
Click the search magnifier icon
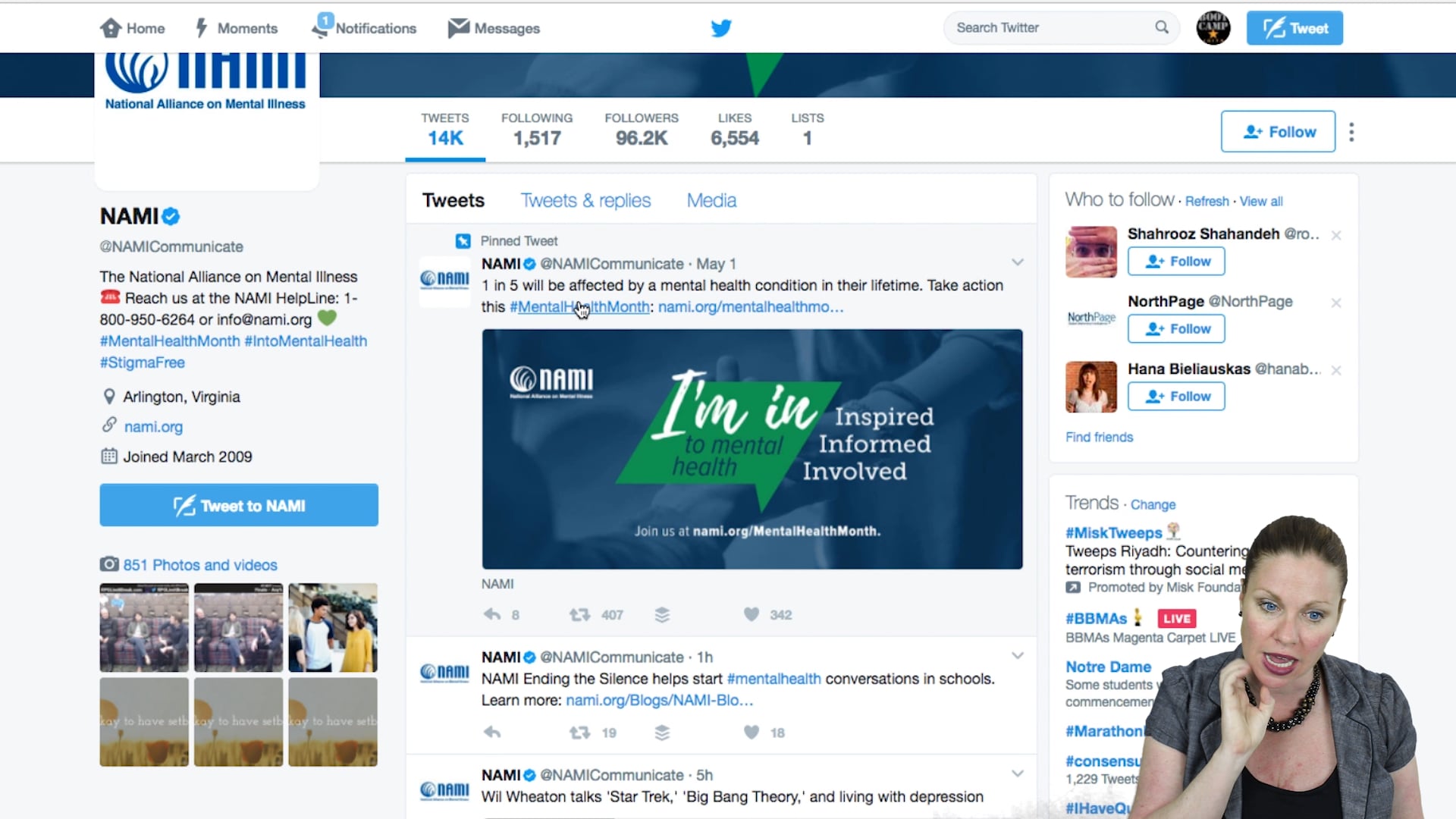tap(1162, 27)
